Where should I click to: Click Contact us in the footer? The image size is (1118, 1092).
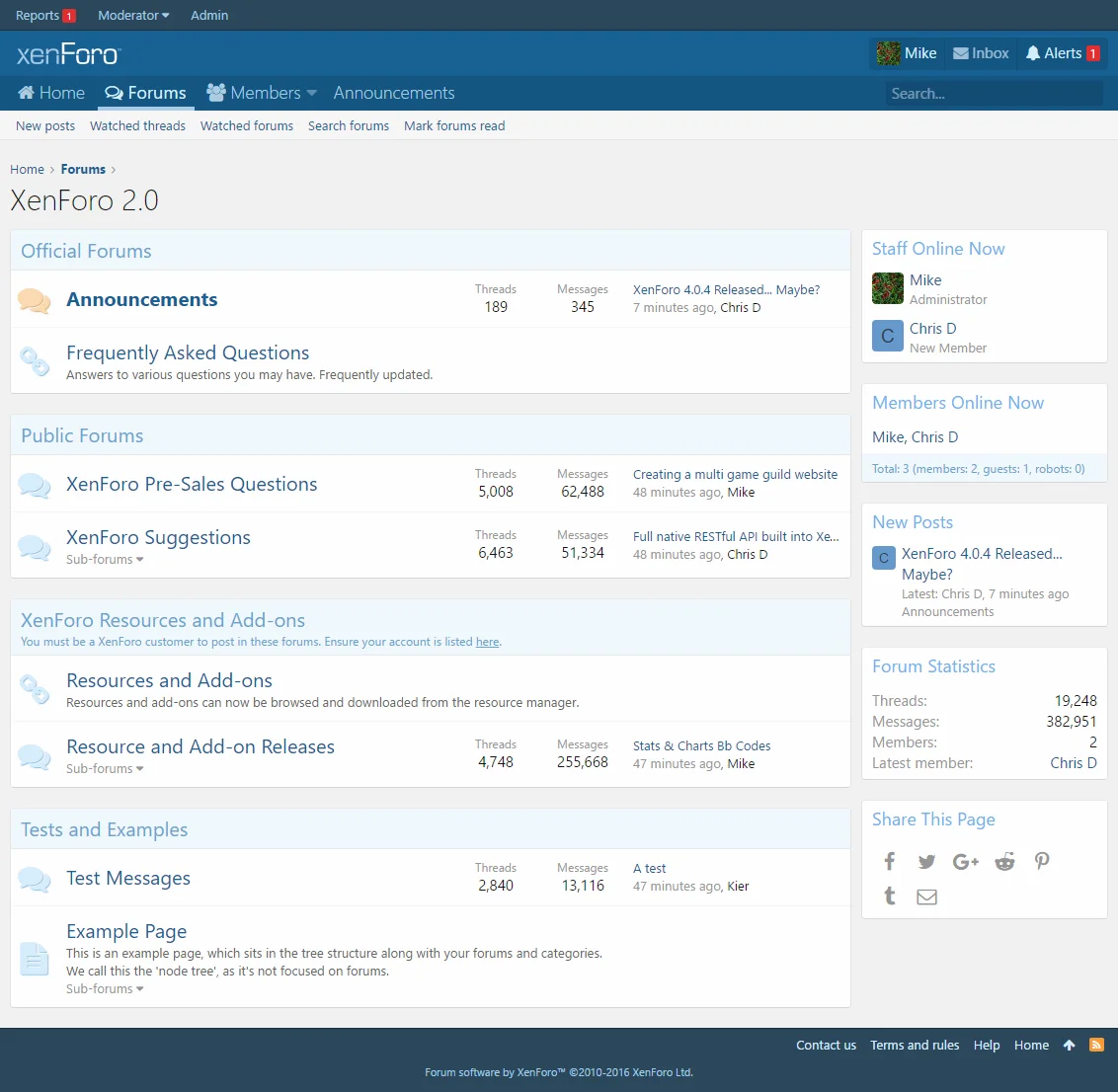click(827, 1046)
